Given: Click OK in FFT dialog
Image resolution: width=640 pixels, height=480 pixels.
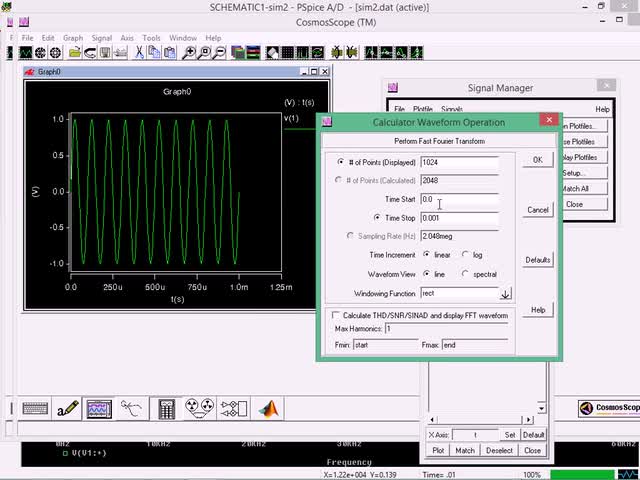Looking at the screenshot, I should [537, 160].
